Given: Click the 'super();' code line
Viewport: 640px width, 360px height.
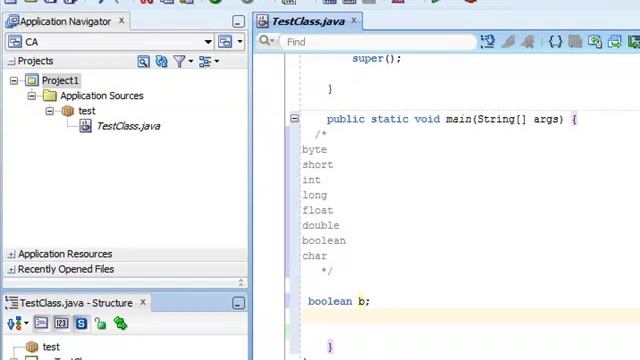Looking at the screenshot, I should [377, 58].
